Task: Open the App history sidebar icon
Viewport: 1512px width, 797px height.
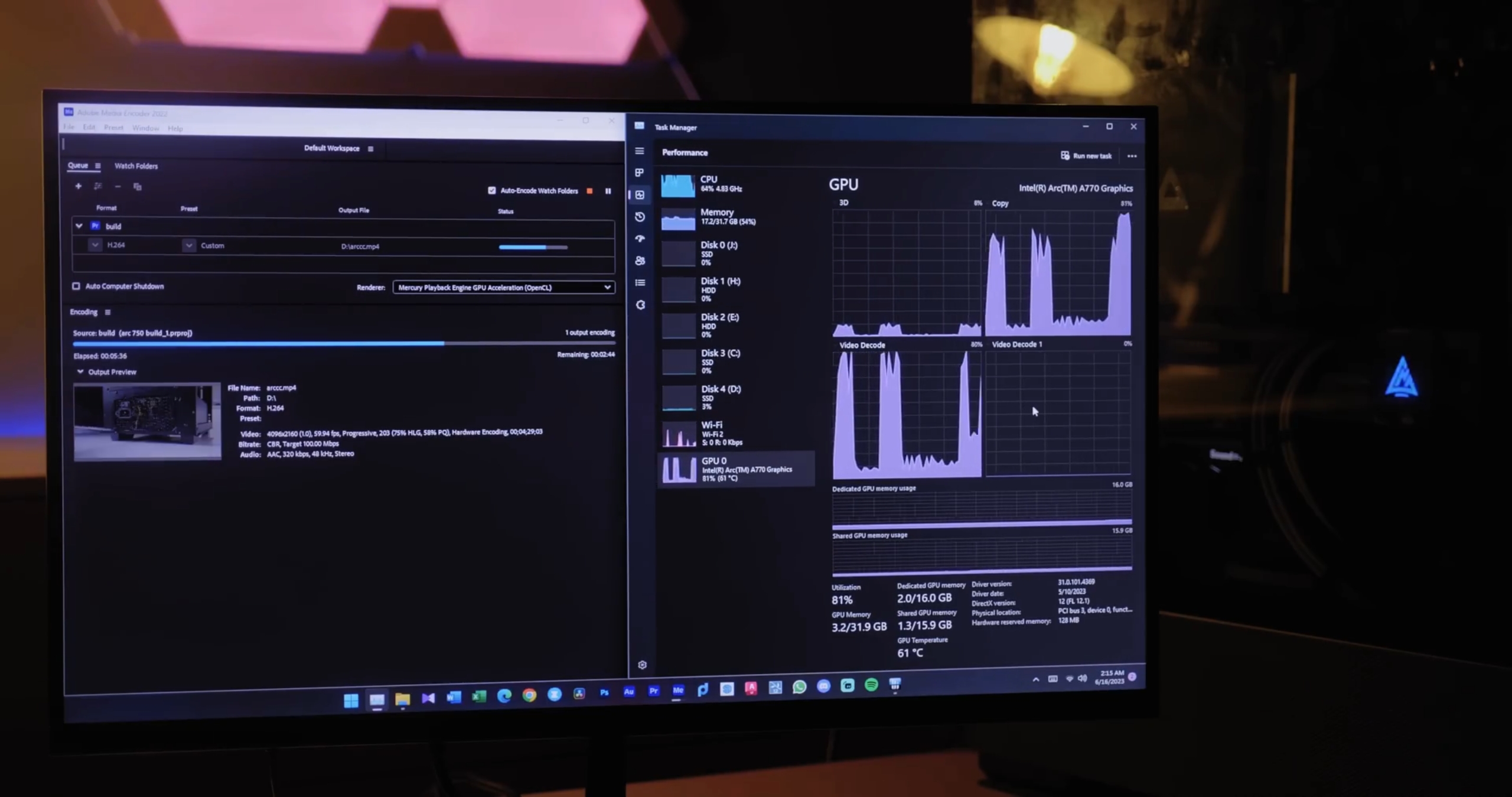Action: coord(640,217)
